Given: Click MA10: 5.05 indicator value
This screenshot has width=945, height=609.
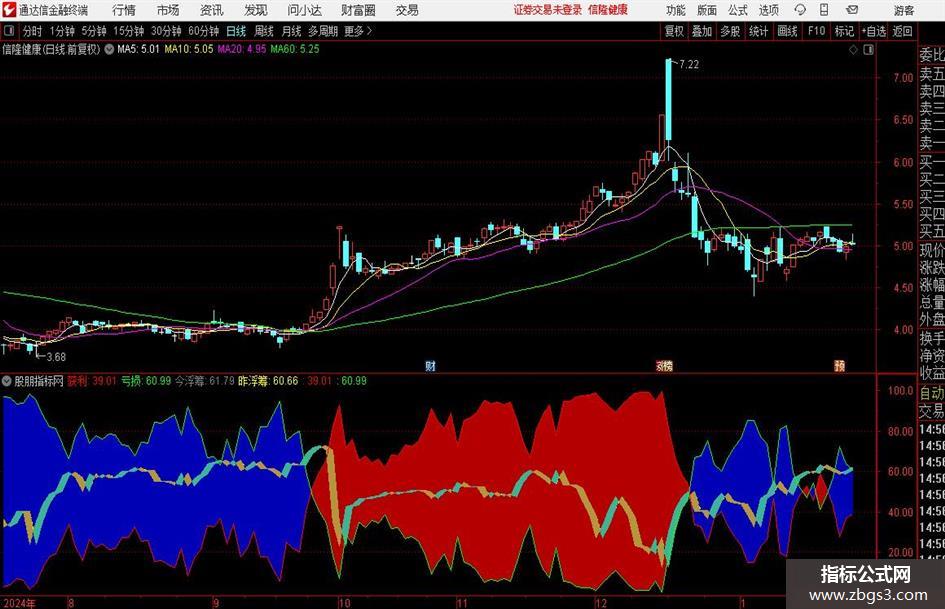Looking at the screenshot, I should click(x=189, y=49).
